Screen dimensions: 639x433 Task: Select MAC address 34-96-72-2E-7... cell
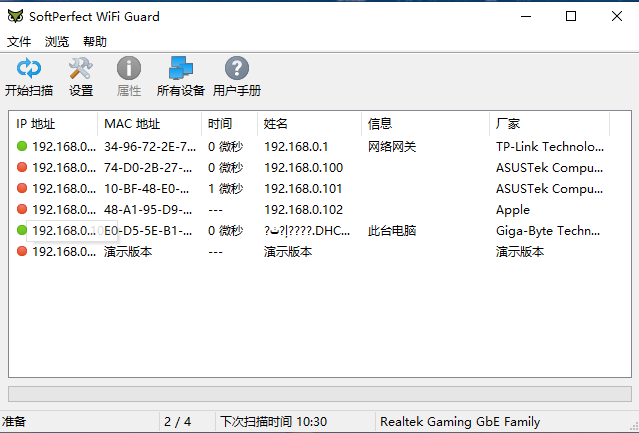pos(150,147)
